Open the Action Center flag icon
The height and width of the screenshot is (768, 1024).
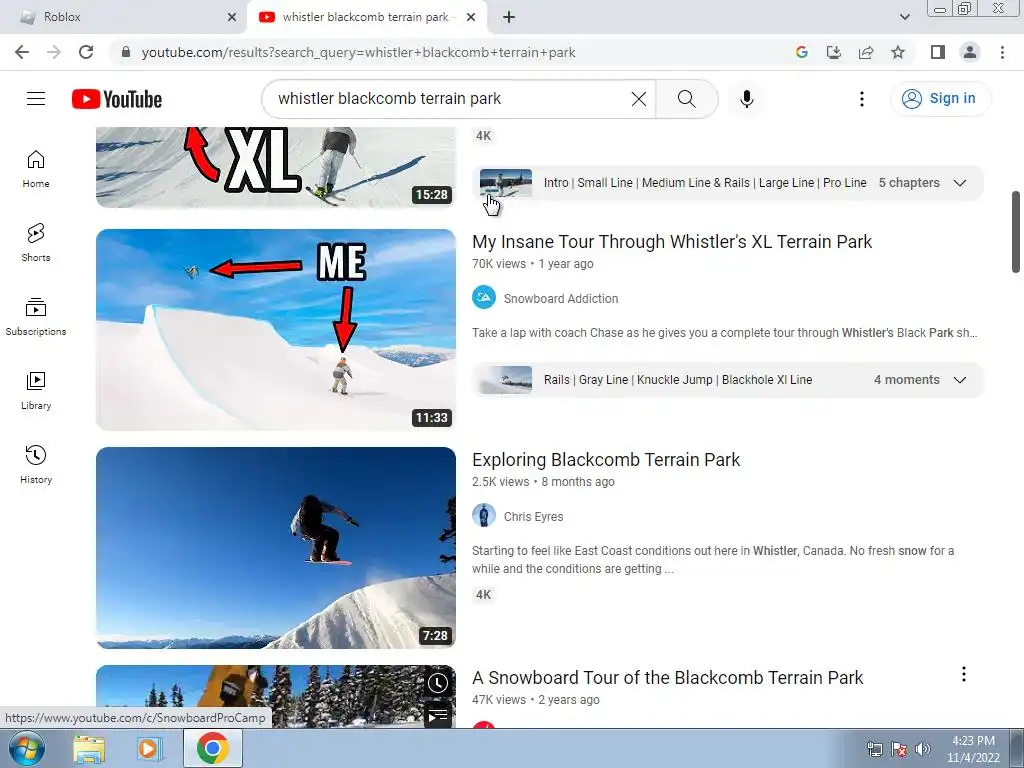899,749
